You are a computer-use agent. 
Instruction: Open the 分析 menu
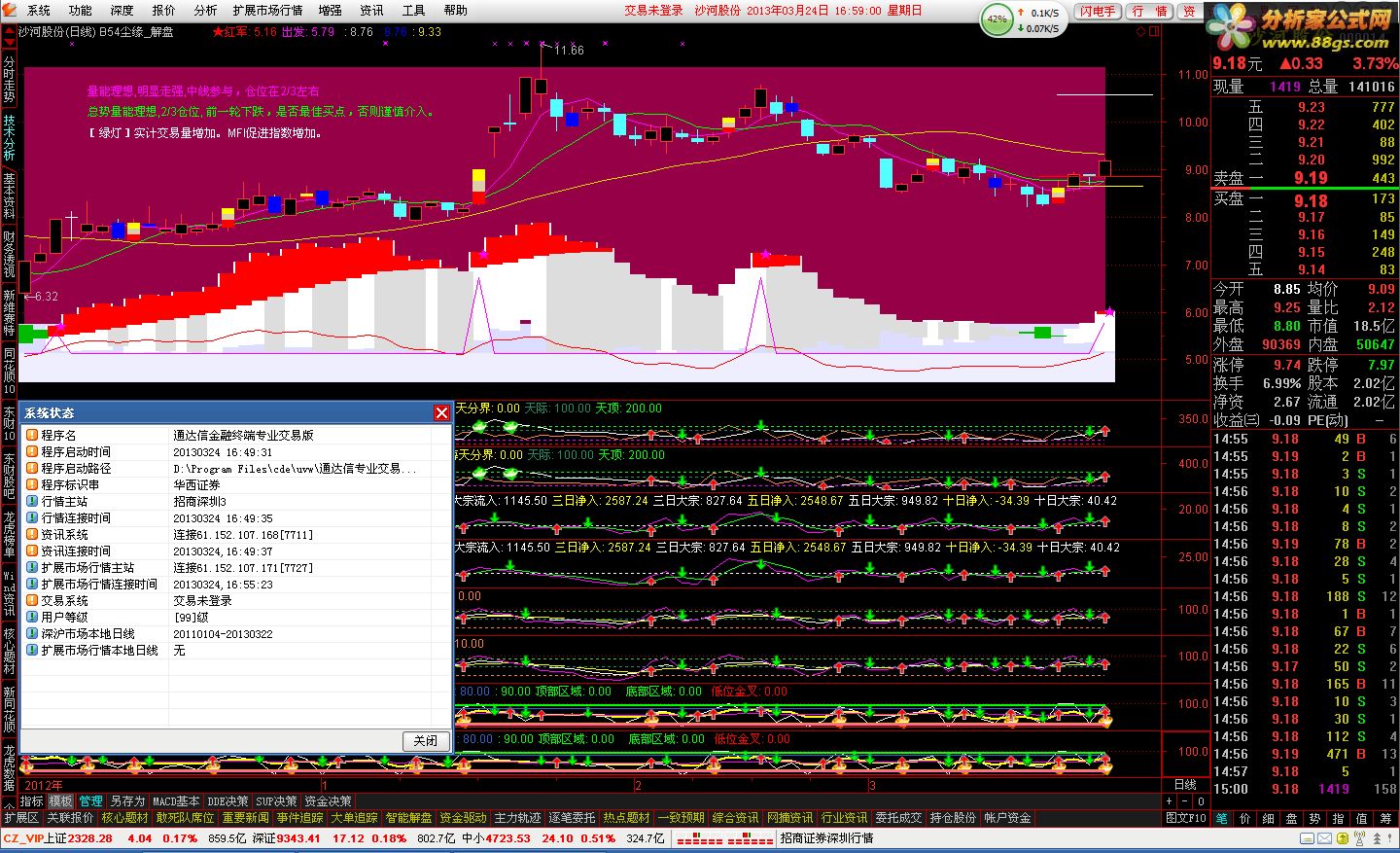point(205,11)
